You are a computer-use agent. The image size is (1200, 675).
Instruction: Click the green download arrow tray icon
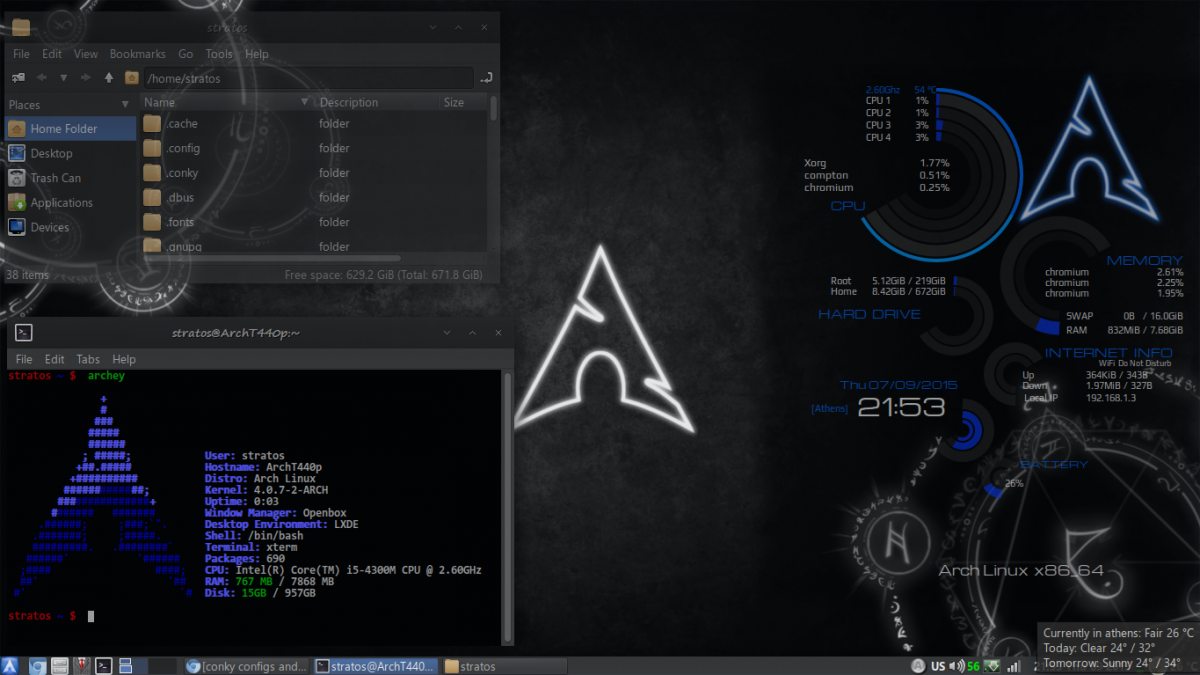click(993, 666)
